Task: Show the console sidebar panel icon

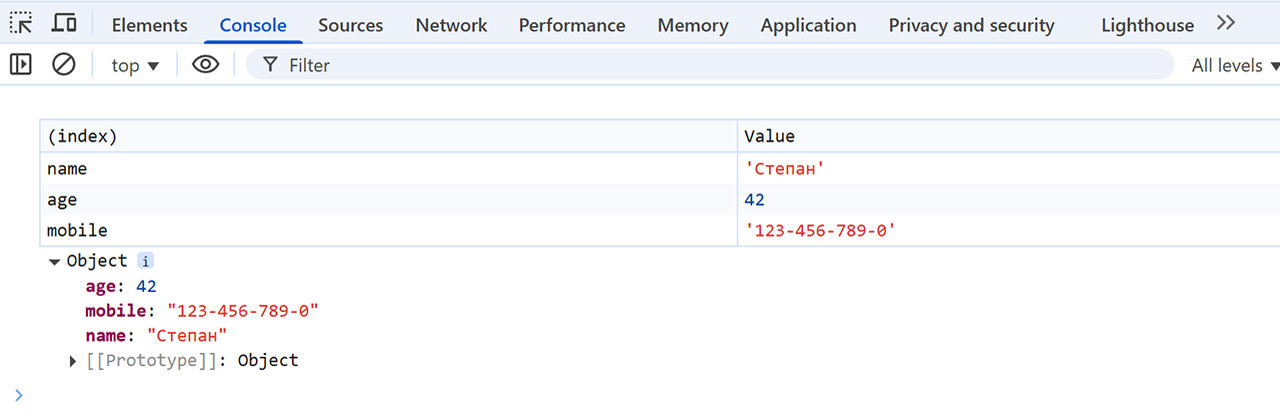Action: pyautogui.click(x=21, y=65)
